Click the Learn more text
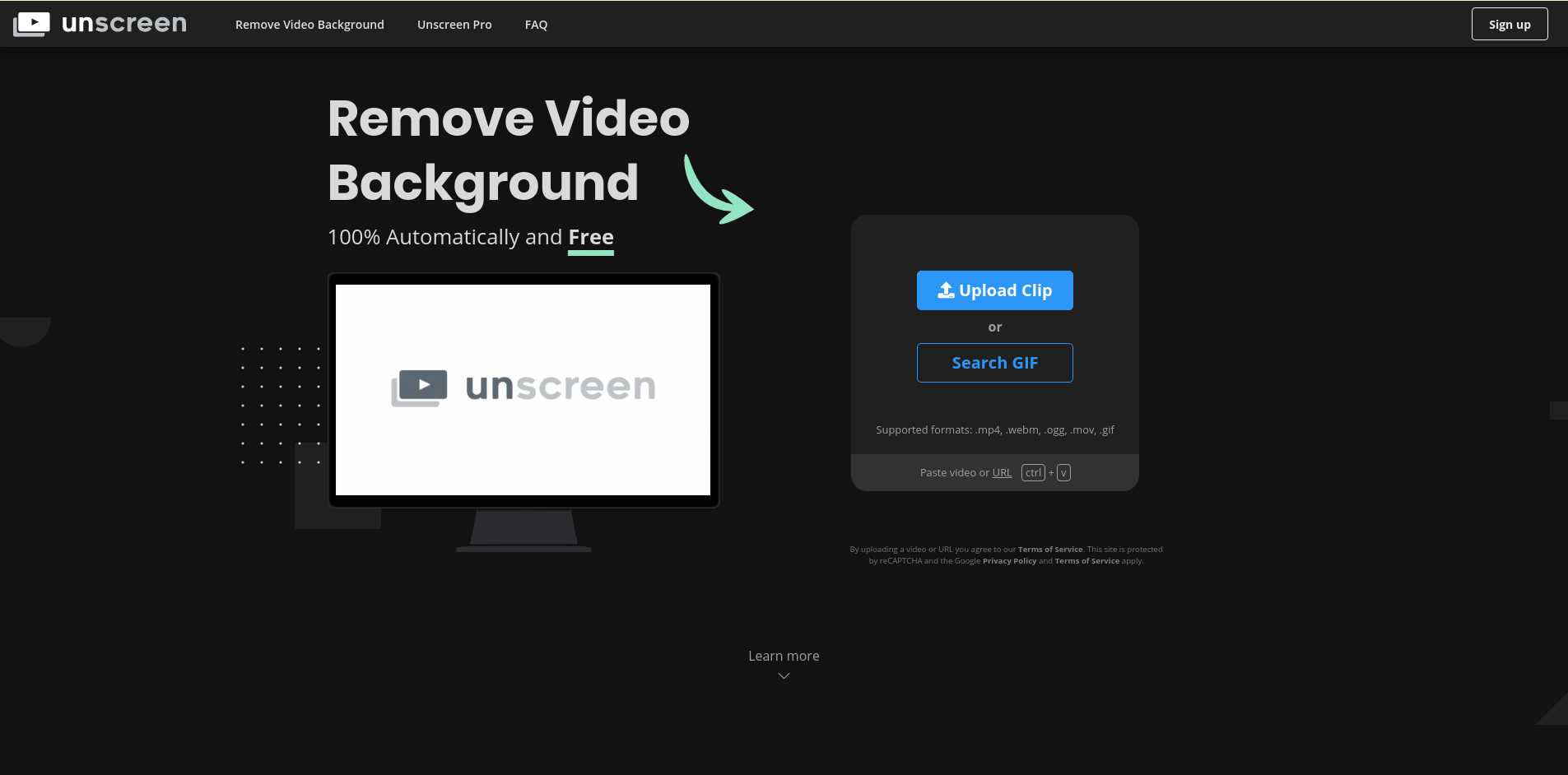Screen dimensions: 1568x775 (784, 656)
